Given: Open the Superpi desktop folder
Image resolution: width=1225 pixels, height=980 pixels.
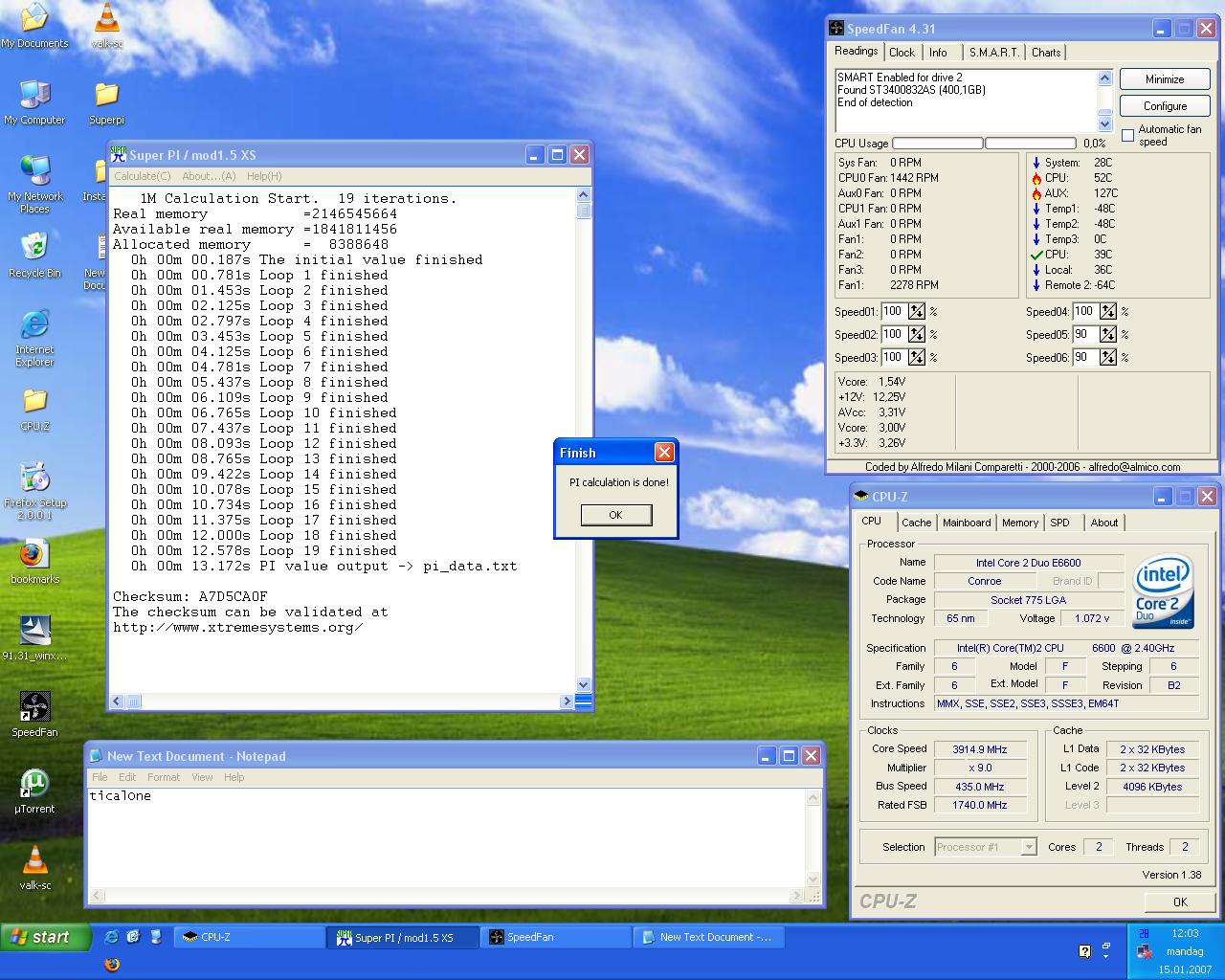Looking at the screenshot, I should (106, 102).
